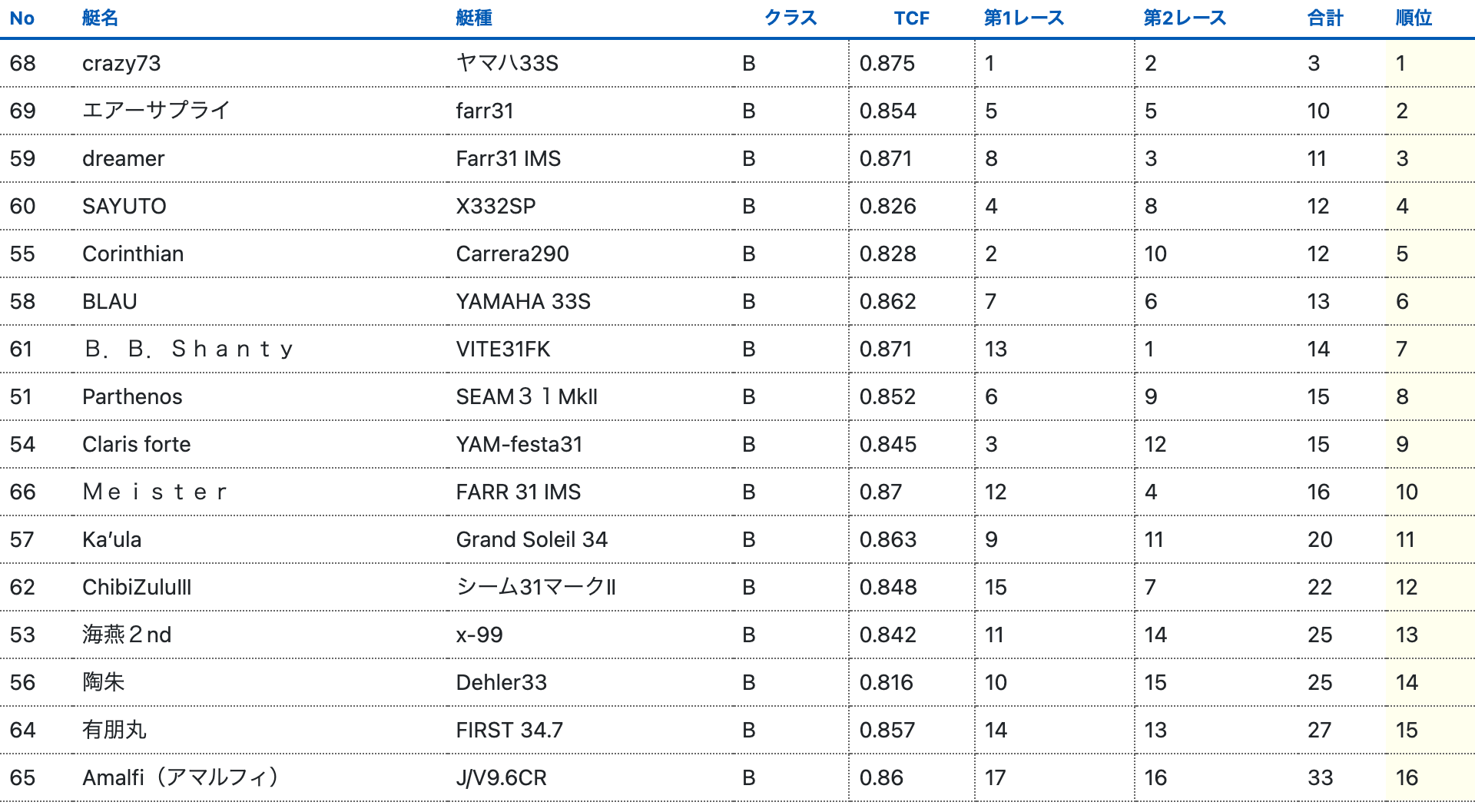Viewport: 1475px width, 812px height.
Task: Click the 第1レース column header
Action: click(1023, 18)
